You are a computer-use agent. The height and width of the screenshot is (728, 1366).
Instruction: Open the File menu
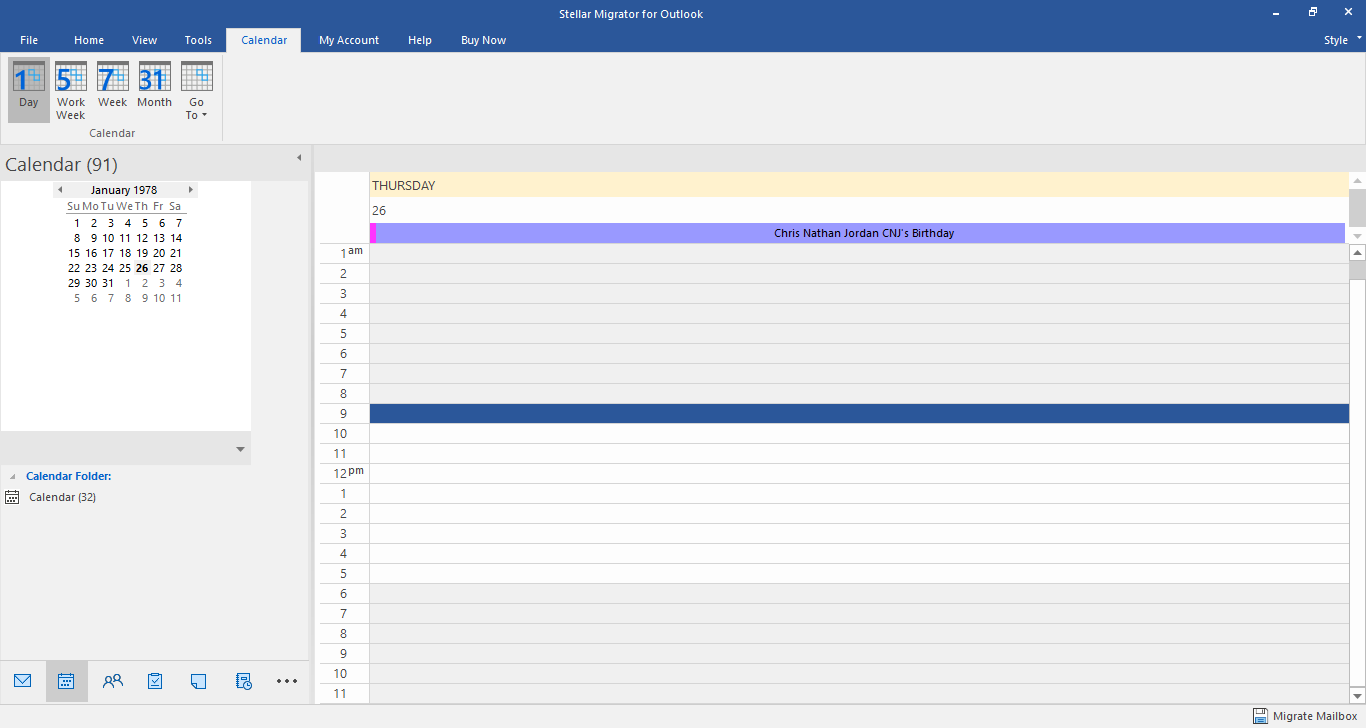29,40
